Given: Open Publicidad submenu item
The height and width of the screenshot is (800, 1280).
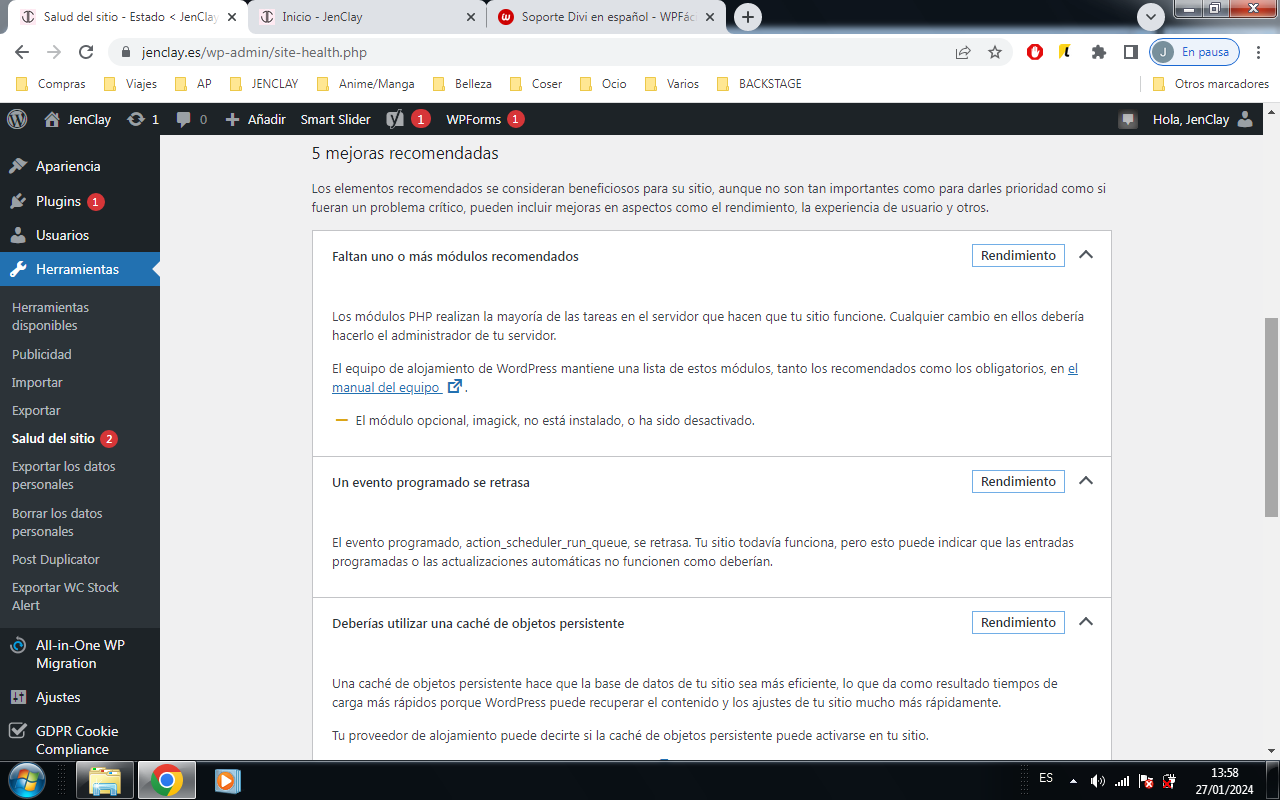Looking at the screenshot, I should click(42, 354).
